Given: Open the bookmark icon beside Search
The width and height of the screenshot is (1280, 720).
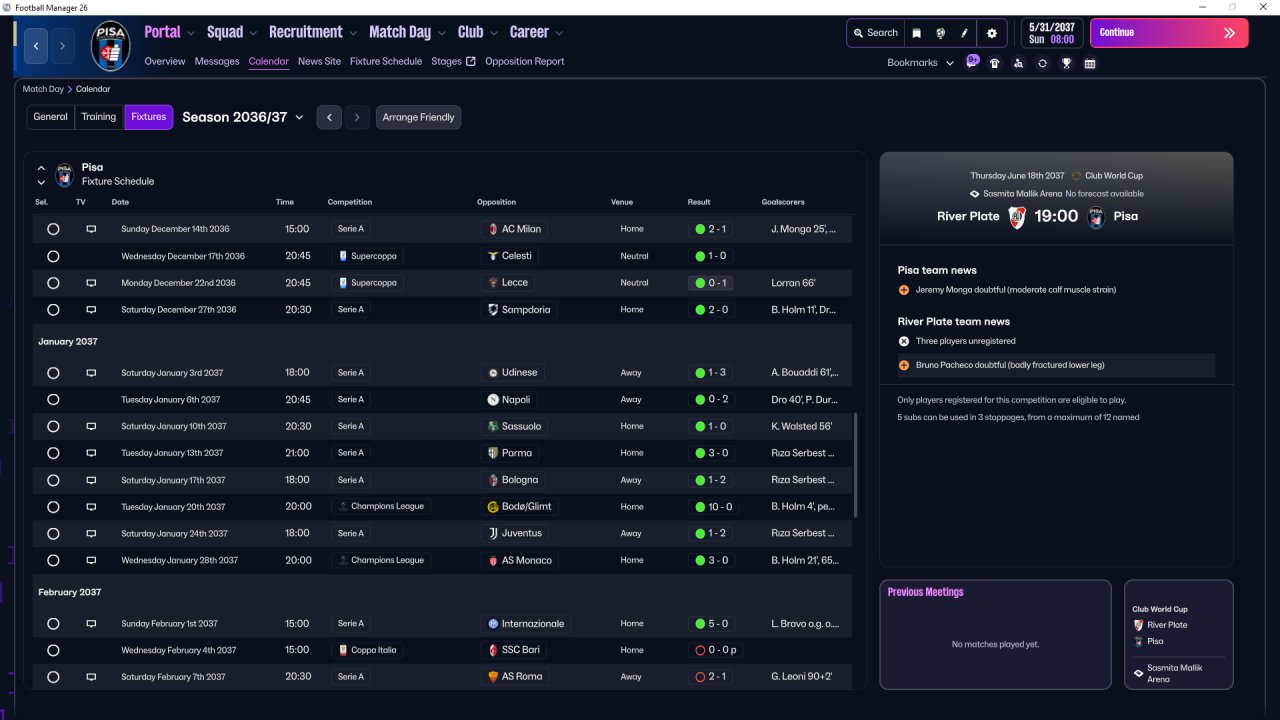Looking at the screenshot, I should 916,33.
